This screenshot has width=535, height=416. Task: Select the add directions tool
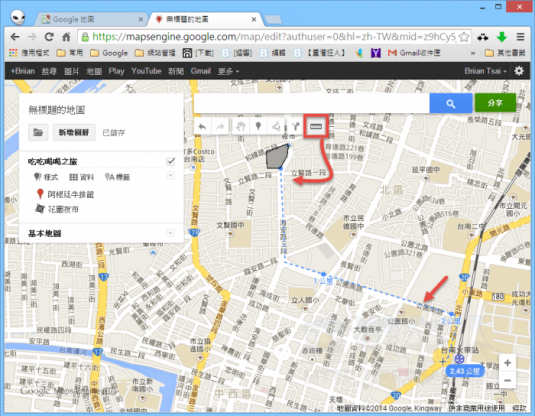pyautogui.click(x=295, y=127)
